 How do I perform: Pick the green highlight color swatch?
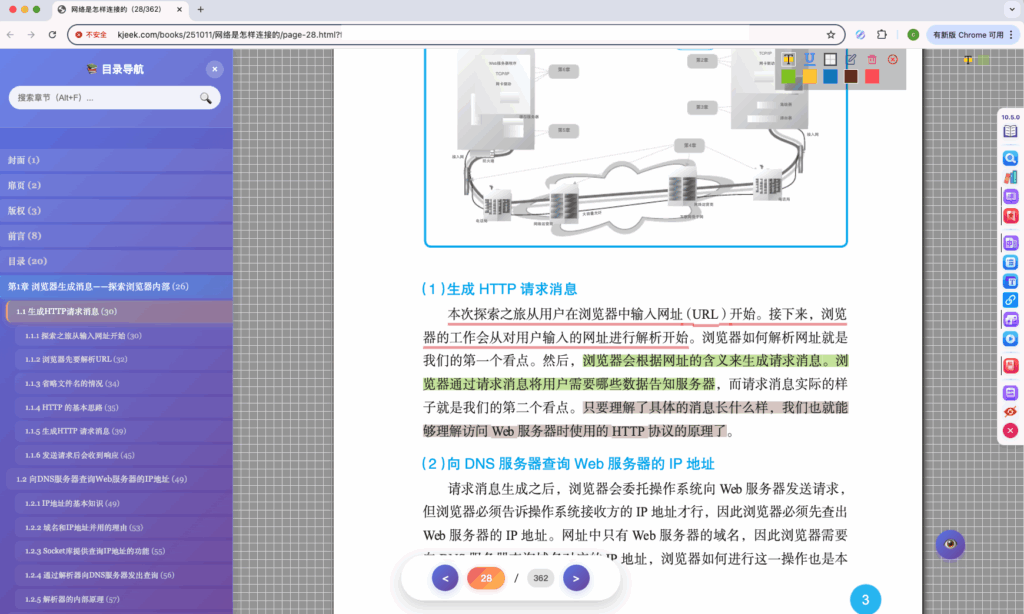[x=788, y=77]
